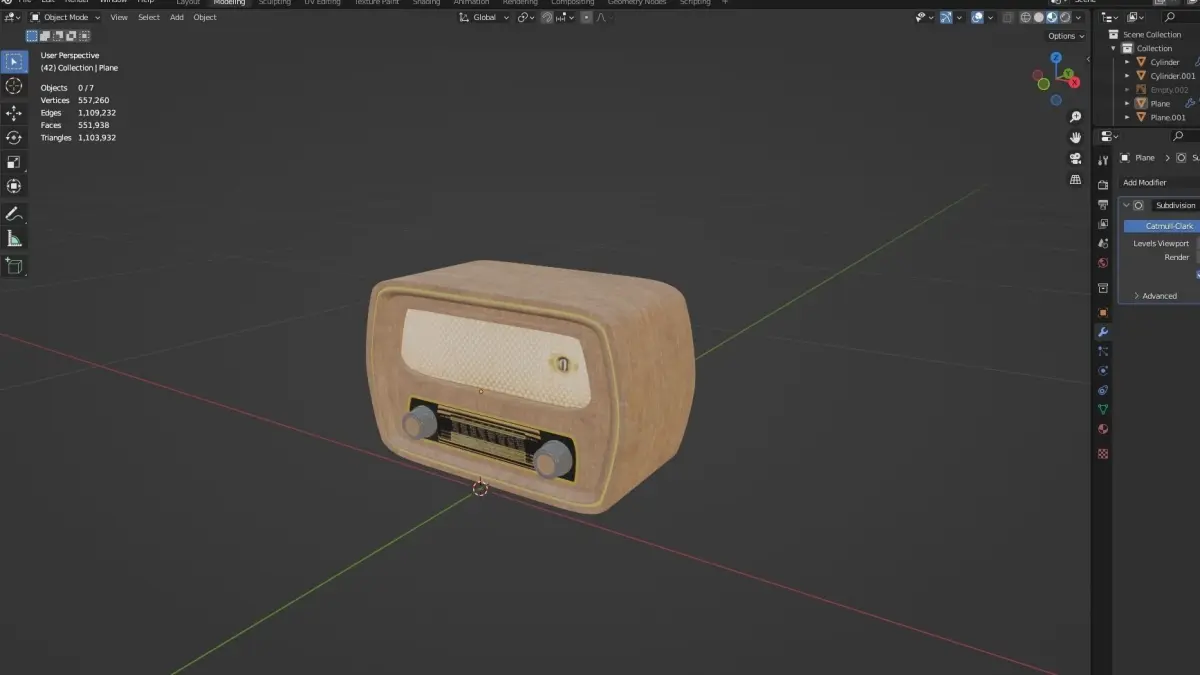
Task: Collapse the Collection tree item
Action: click(1114, 48)
